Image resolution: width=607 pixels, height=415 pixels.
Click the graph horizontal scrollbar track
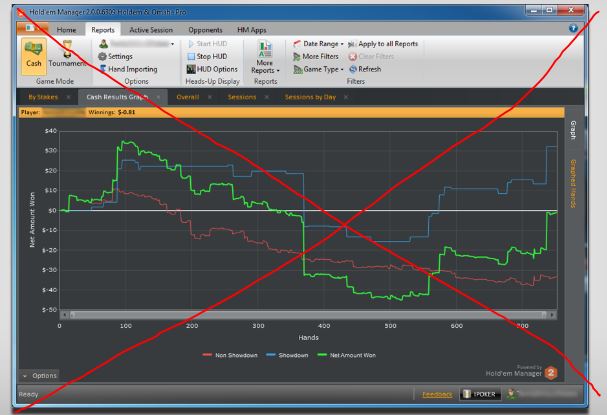click(309, 315)
